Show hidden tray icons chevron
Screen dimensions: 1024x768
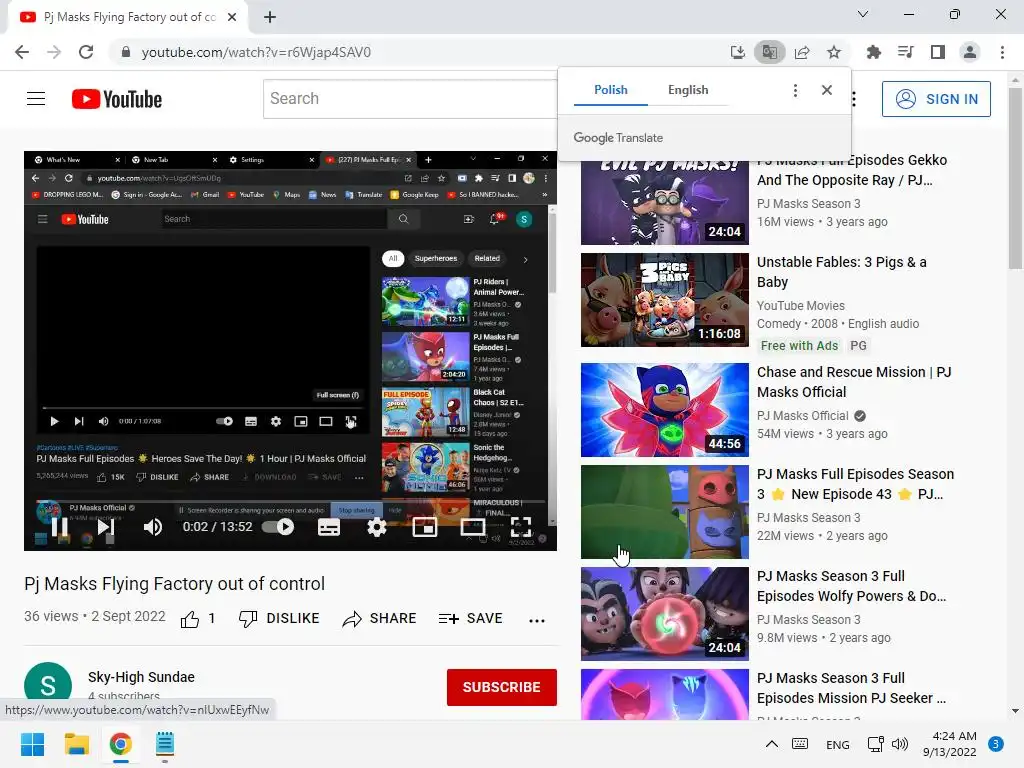(771, 744)
